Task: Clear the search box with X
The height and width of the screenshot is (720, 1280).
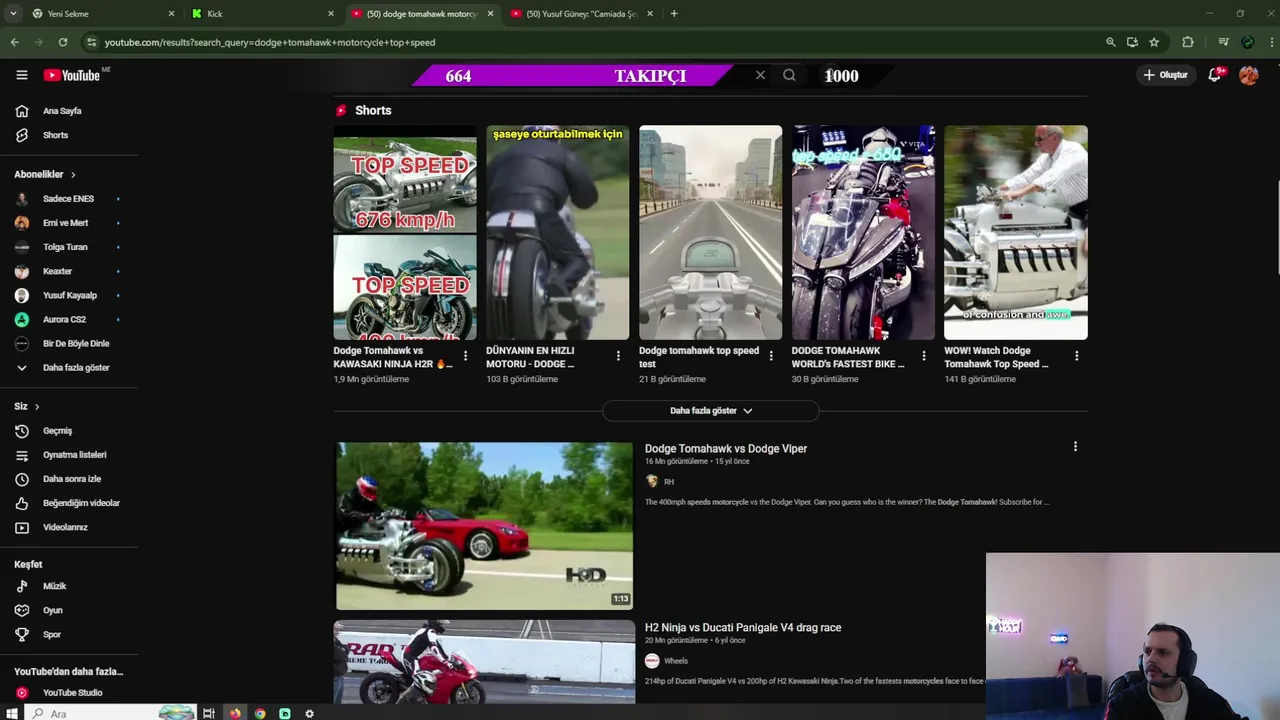Action: [x=760, y=75]
